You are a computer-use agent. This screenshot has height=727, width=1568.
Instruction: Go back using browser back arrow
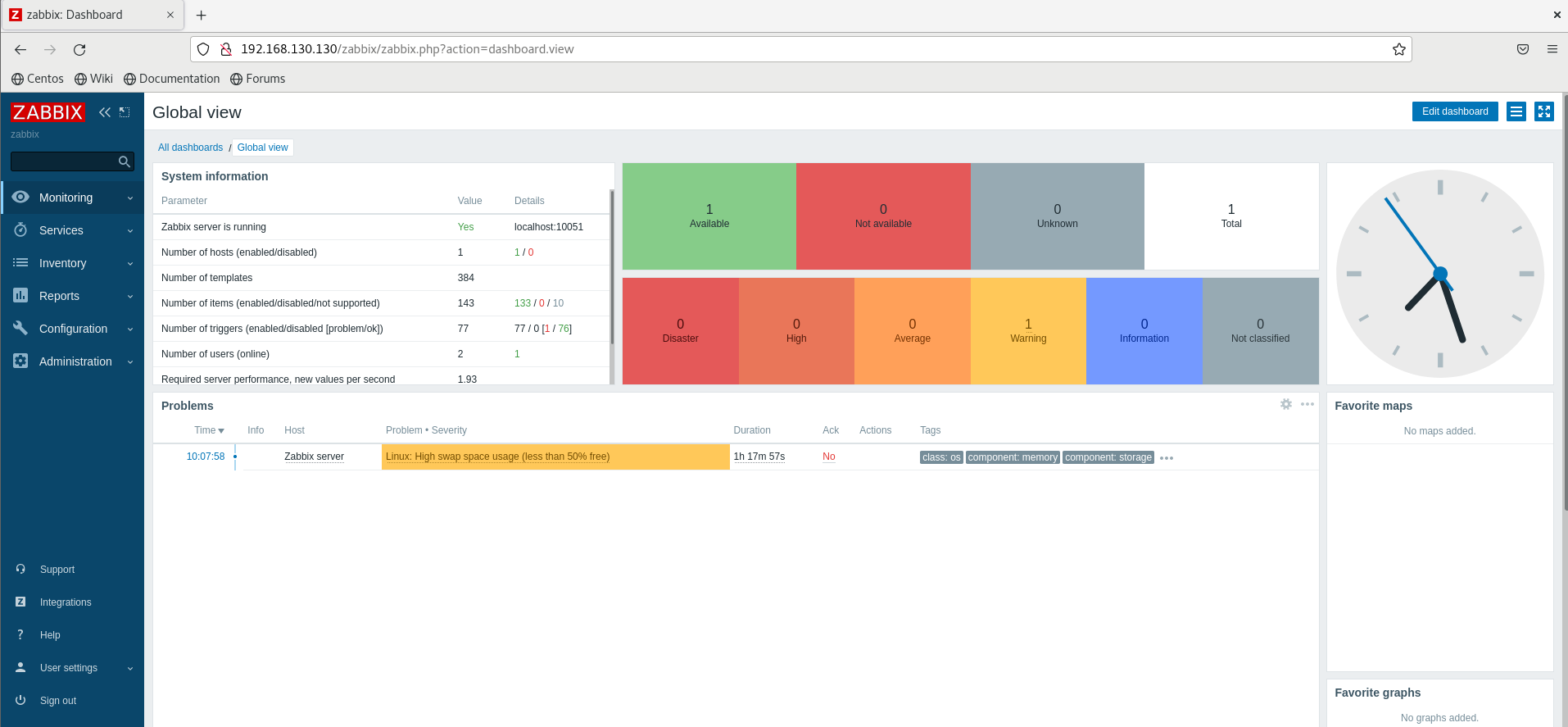[x=20, y=50]
